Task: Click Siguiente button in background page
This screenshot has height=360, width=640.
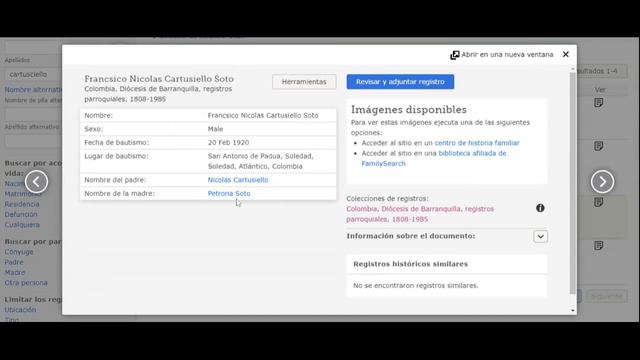Action: tap(607, 296)
